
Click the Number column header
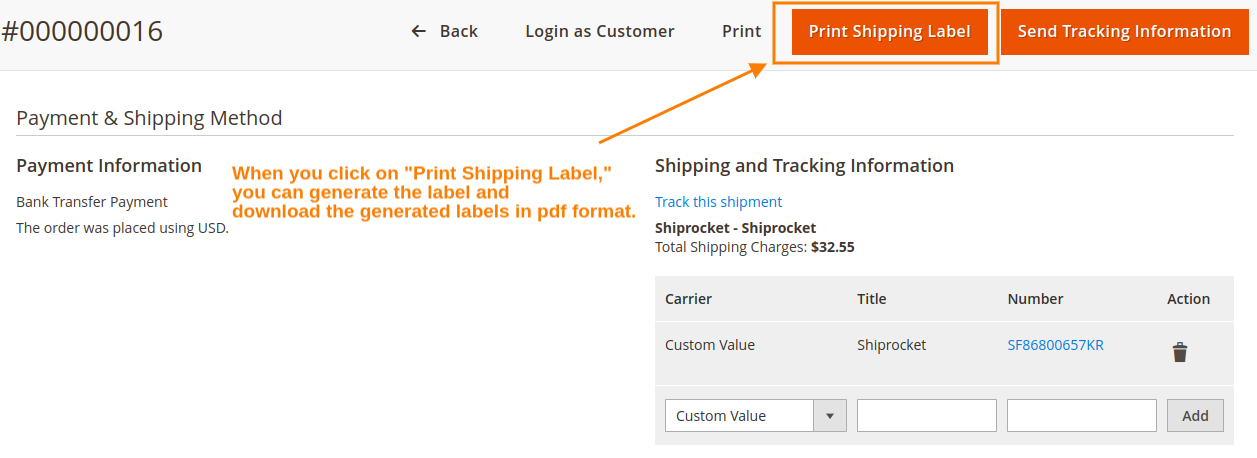coord(1035,299)
